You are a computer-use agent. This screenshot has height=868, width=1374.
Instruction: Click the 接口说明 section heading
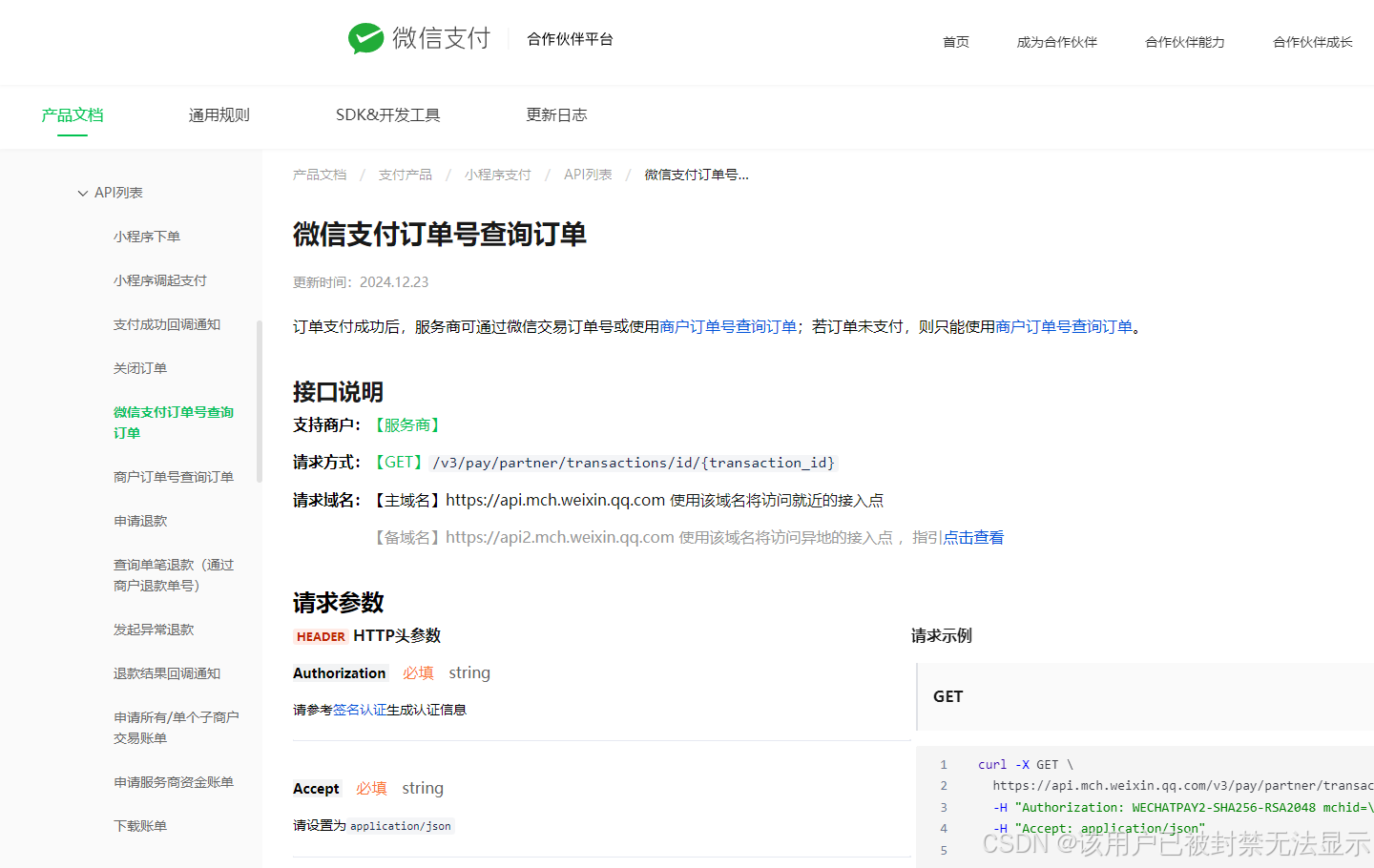pyautogui.click(x=338, y=392)
